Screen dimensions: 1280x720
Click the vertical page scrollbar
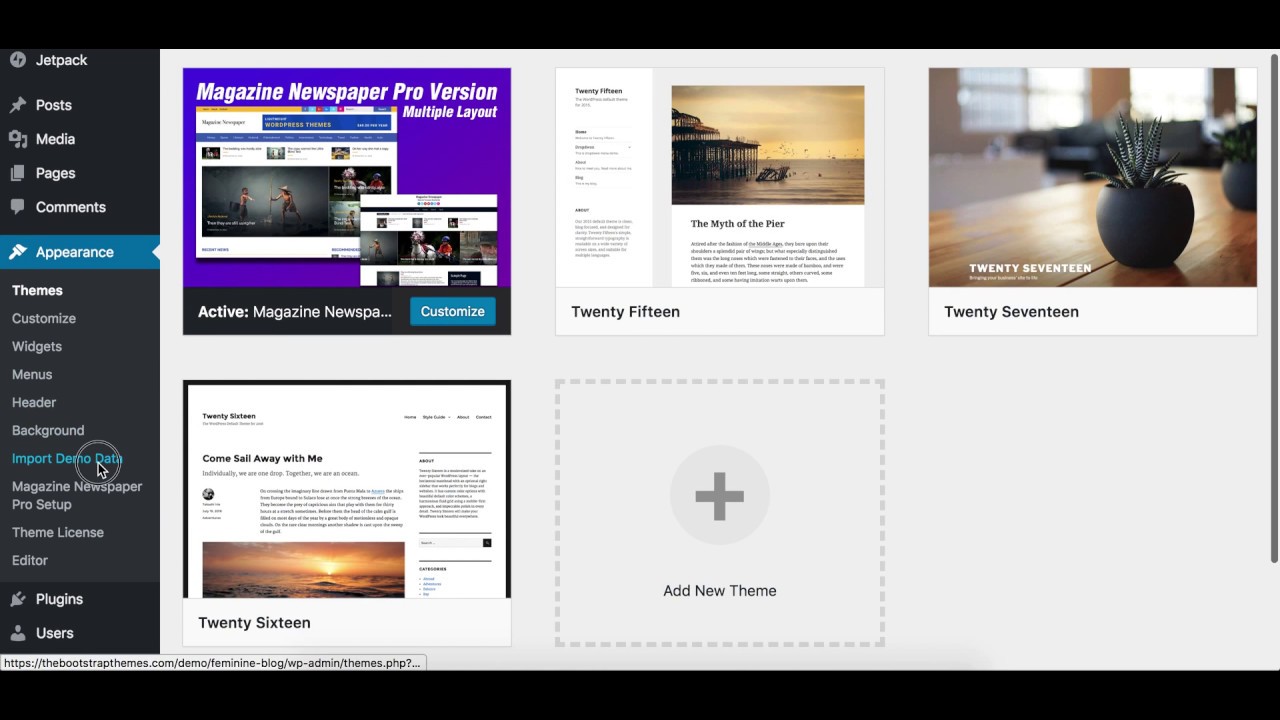click(x=1274, y=308)
